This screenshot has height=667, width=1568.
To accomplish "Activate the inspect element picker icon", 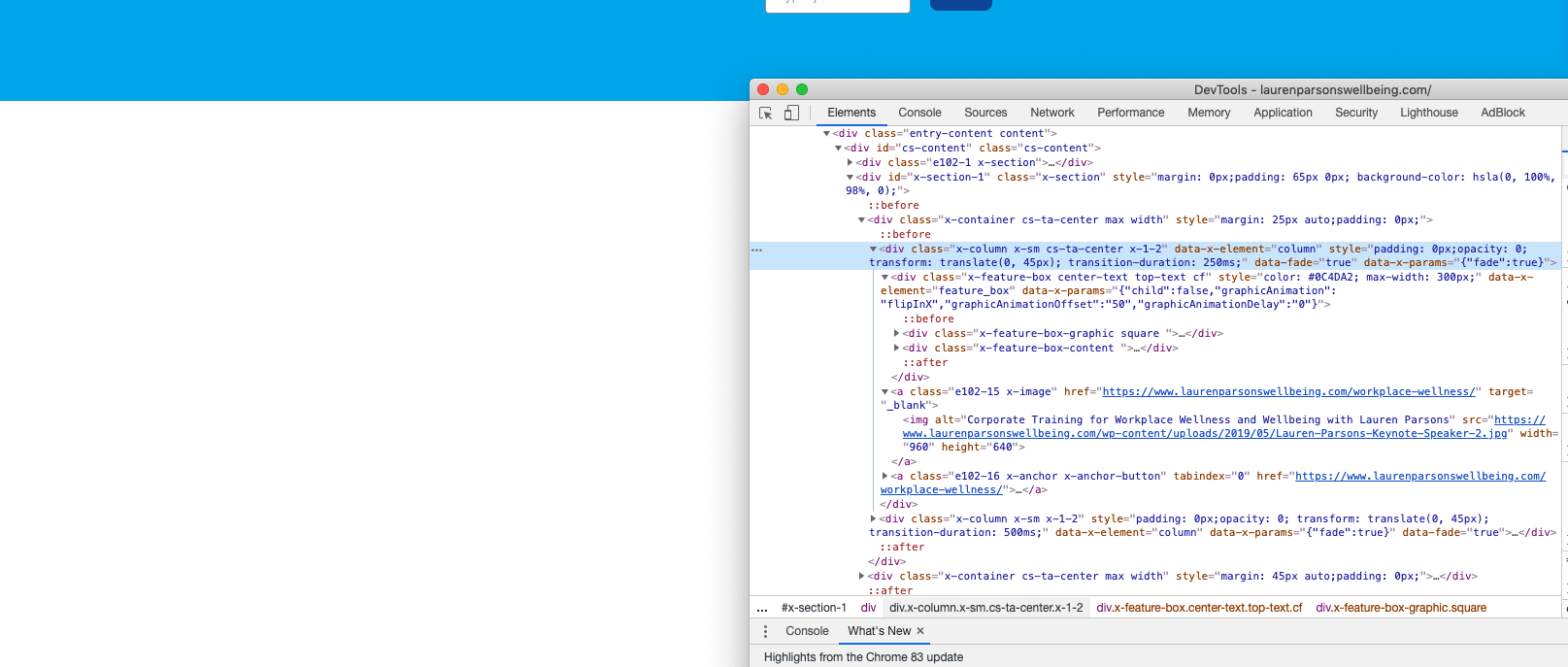I will 765,113.
